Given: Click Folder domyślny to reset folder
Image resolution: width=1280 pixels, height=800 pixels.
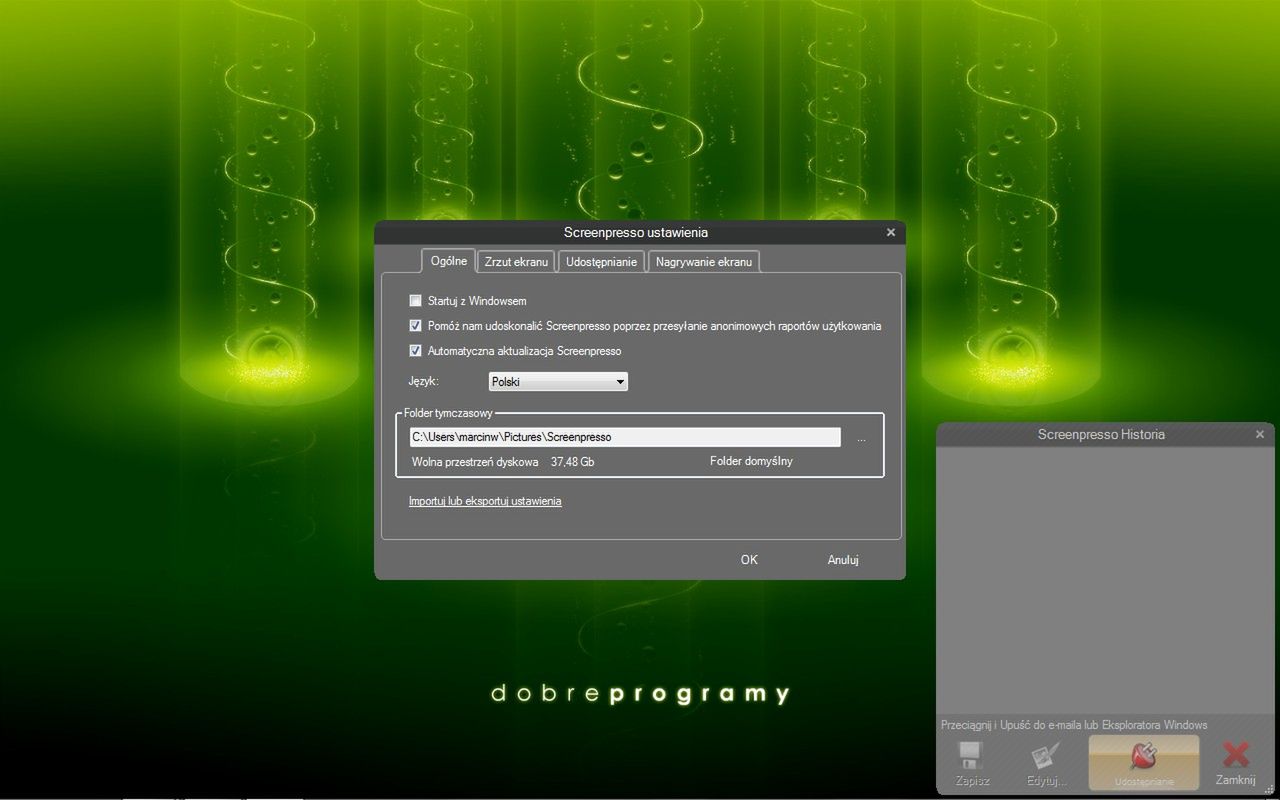Looking at the screenshot, I should point(751,461).
